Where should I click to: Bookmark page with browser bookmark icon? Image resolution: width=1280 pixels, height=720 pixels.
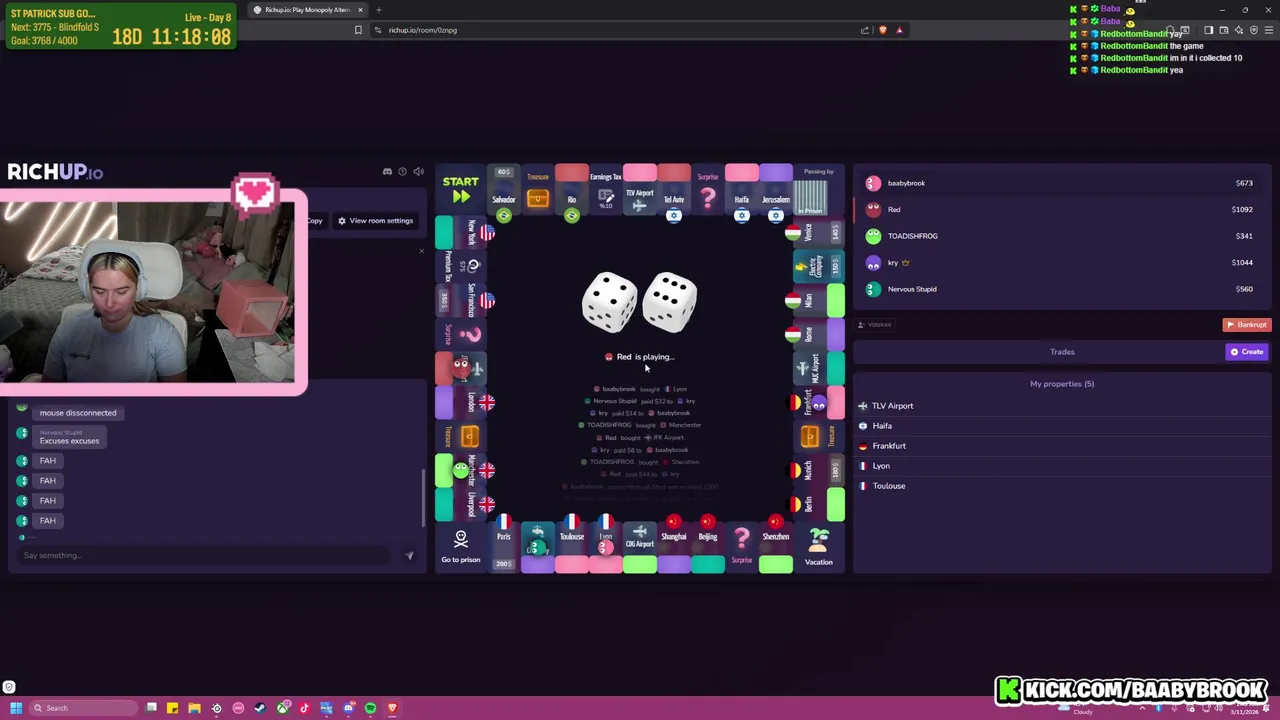click(x=358, y=30)
